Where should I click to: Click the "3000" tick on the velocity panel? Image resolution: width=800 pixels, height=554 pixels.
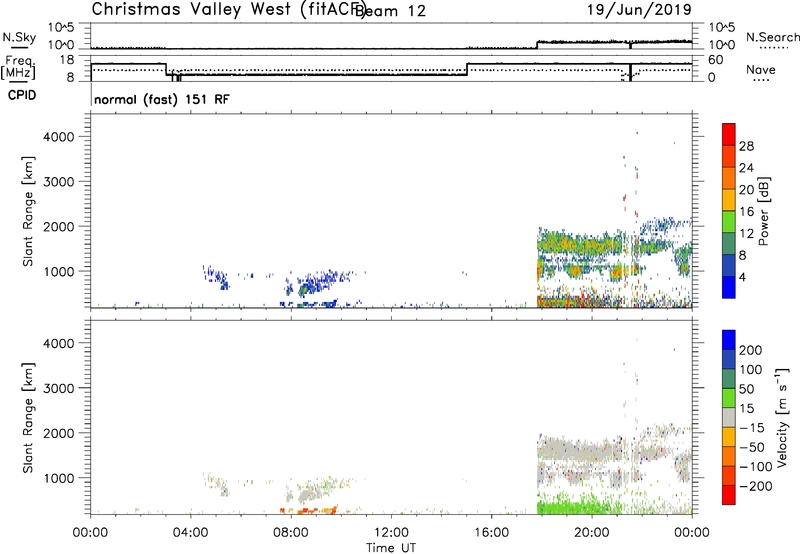59,388
